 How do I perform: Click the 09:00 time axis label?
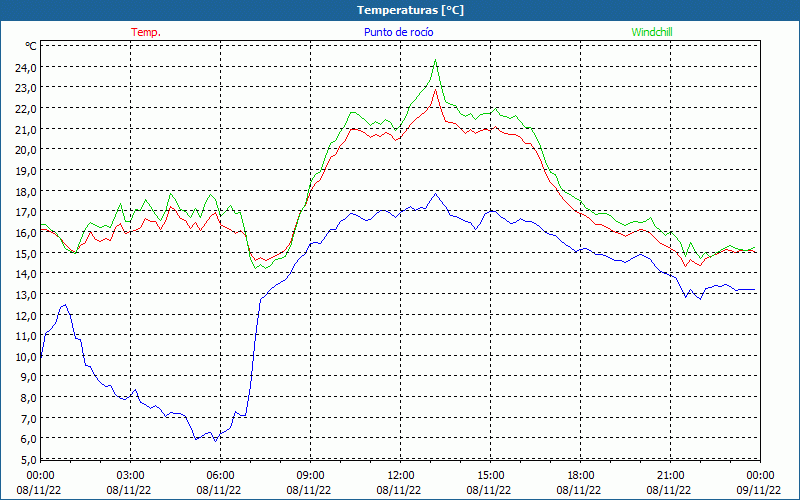tap(311, 476)
